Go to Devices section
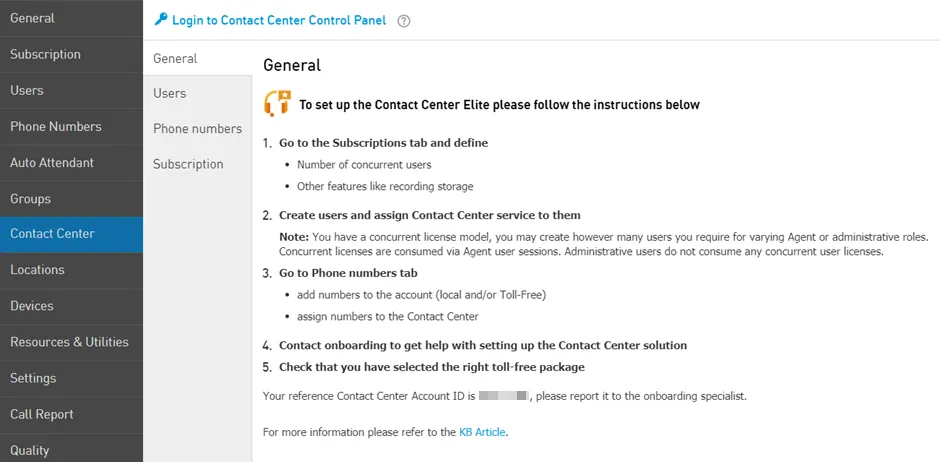940x462 pixels. pos(71,306)
